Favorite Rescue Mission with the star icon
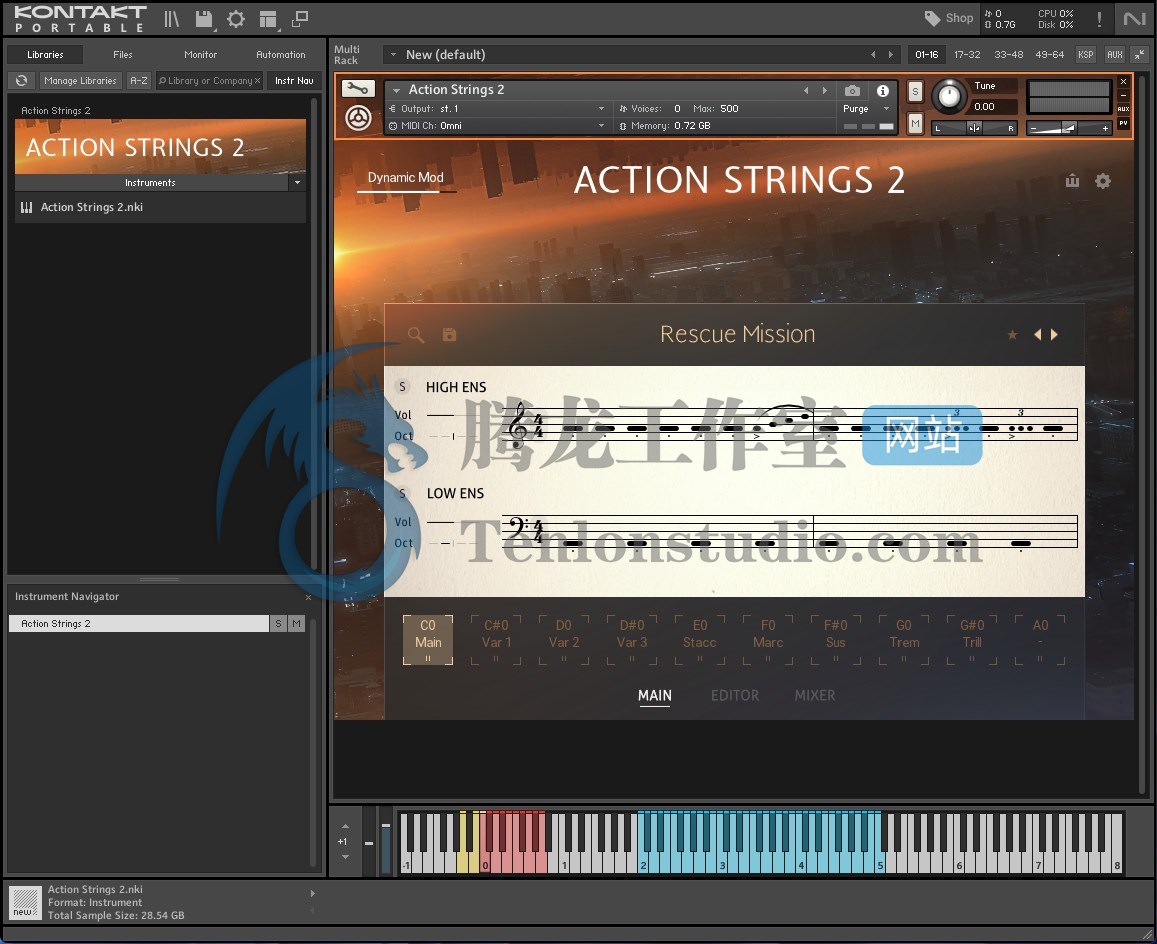Image resolution: width=1157 pixels, height=944 pixels. coord(1012,335)
